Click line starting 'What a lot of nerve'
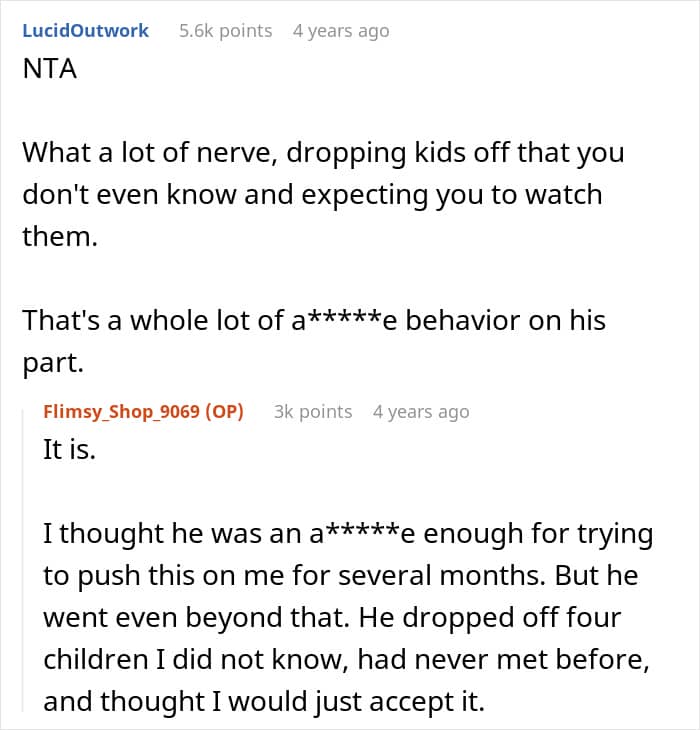700x730 pixels. [x=323, y=153]
